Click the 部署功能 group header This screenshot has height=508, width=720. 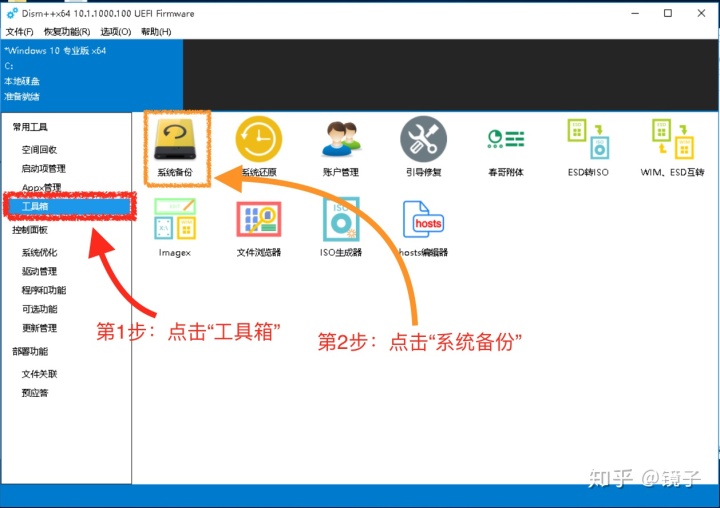point(30,351)
